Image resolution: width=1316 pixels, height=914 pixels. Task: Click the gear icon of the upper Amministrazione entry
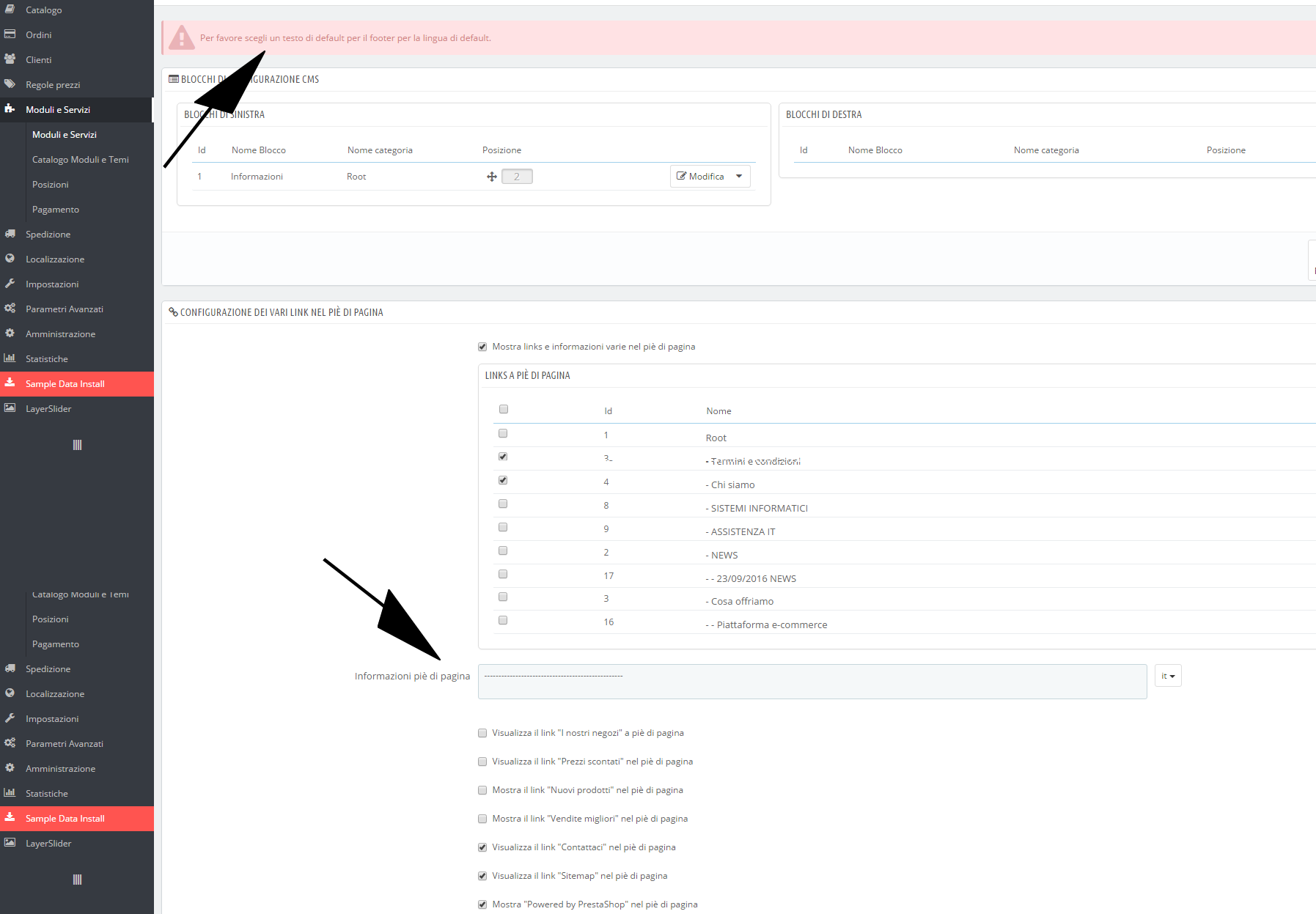tap(10, 333)
